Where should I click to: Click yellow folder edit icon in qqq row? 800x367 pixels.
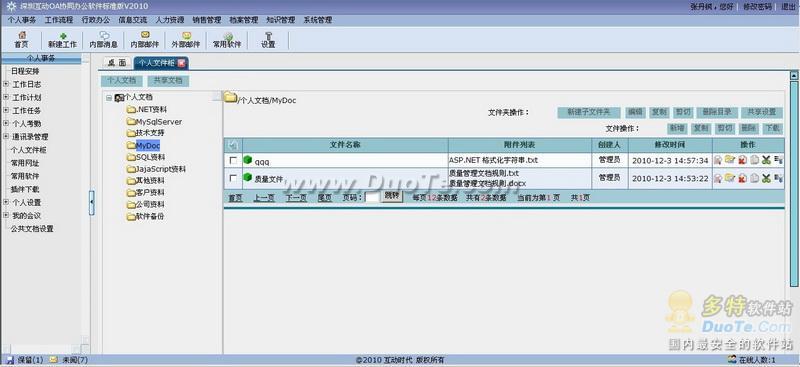point(730,160)
